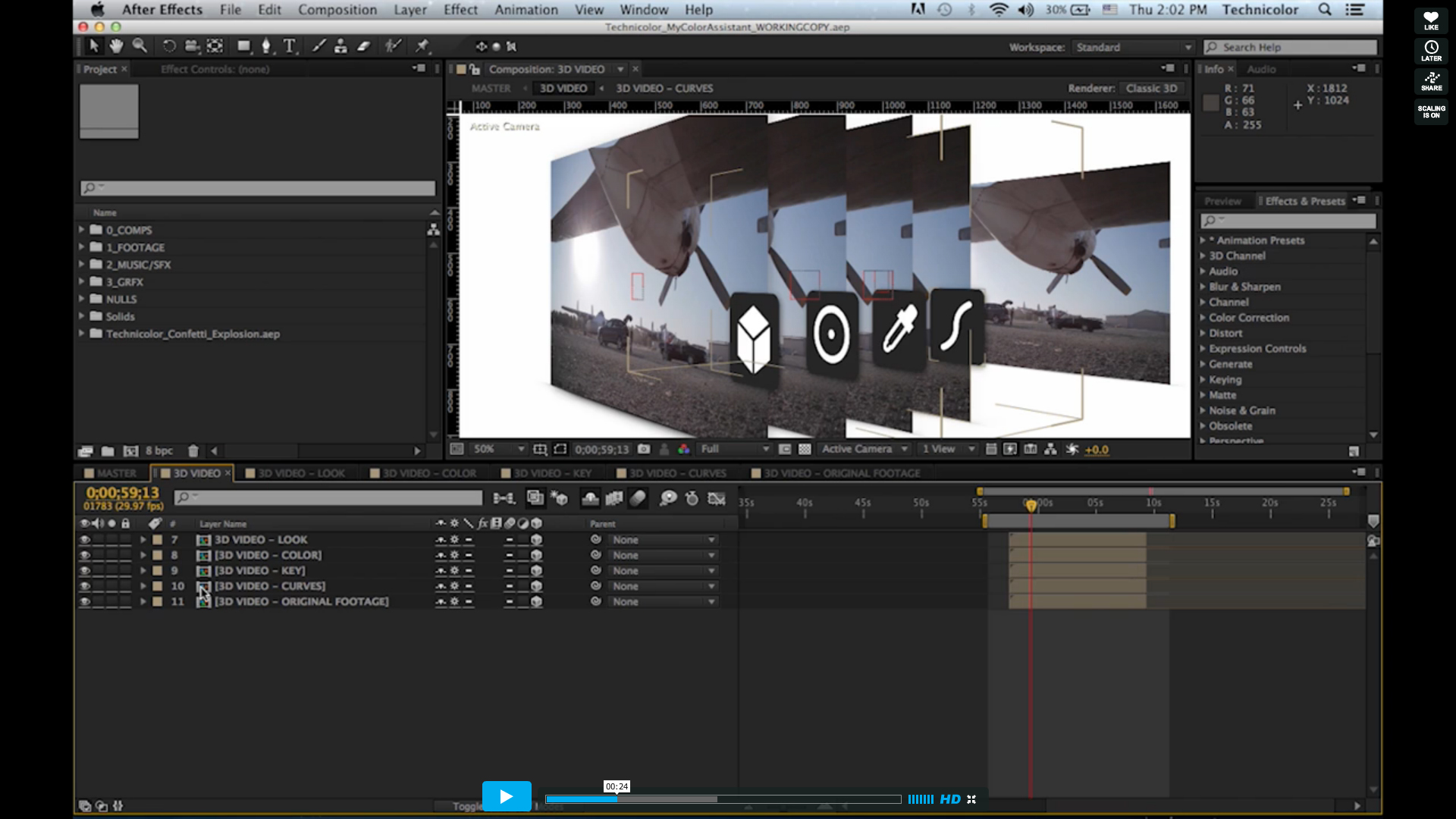1456x819 pixels.
Task: Hide the [3D VIDEO - CURVES] layer
Action: pos(85,586)
